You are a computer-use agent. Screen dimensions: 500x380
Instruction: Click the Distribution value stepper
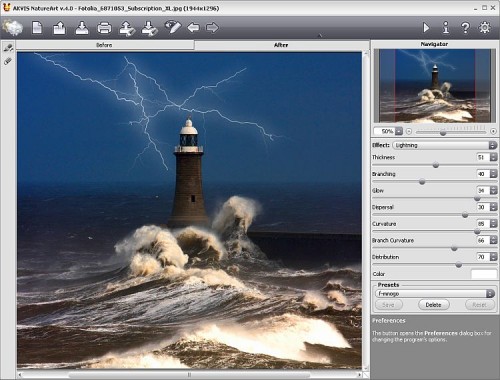click(493, 257)
